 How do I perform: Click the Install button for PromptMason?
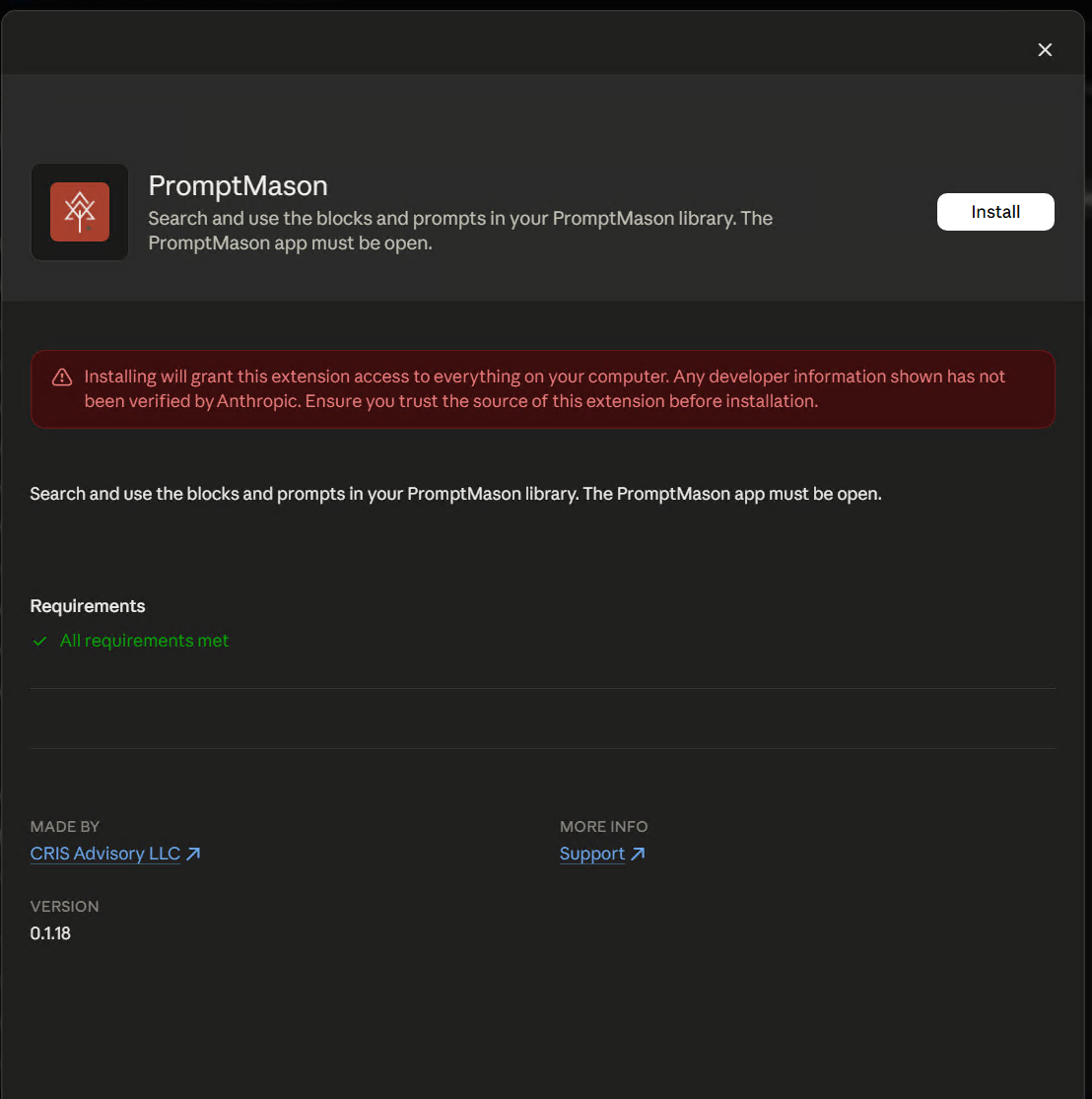point(995,212)
